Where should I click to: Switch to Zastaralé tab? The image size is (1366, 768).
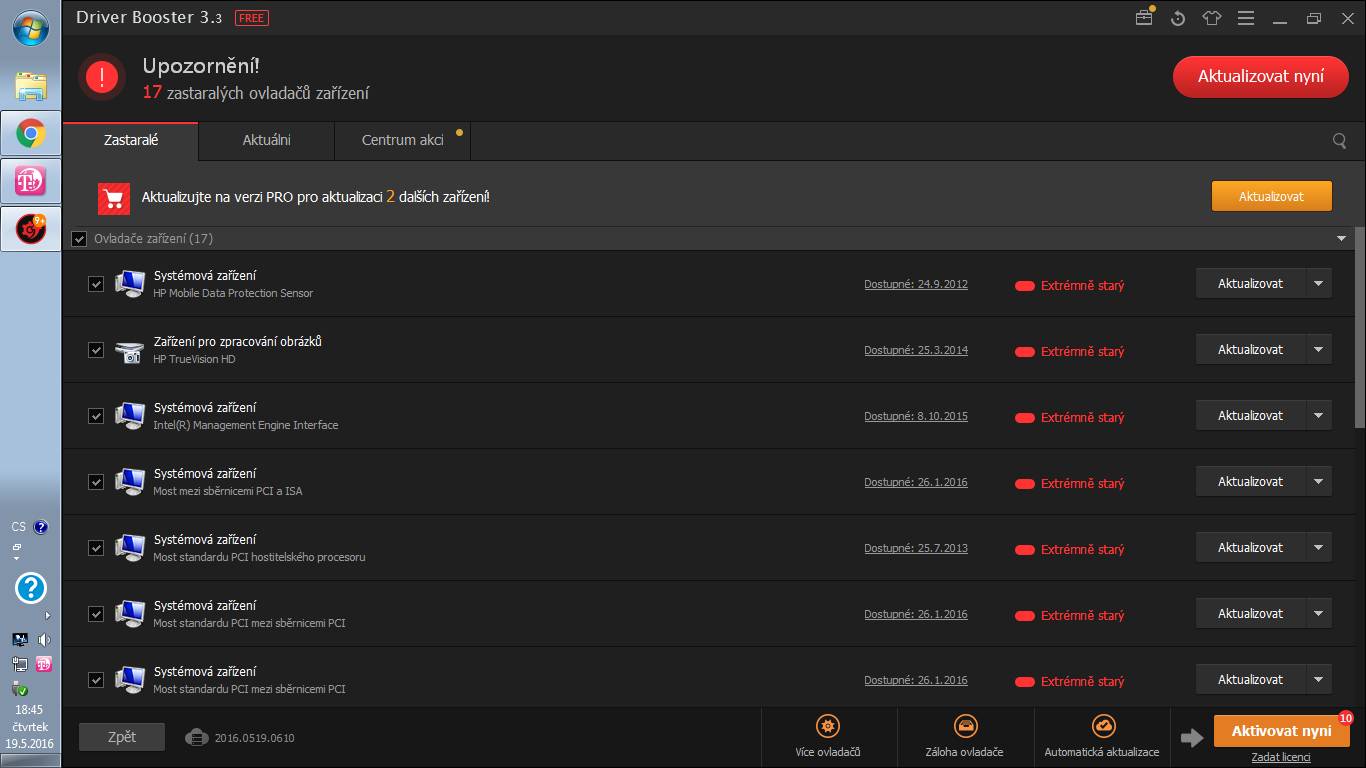(x=131, y=140)
